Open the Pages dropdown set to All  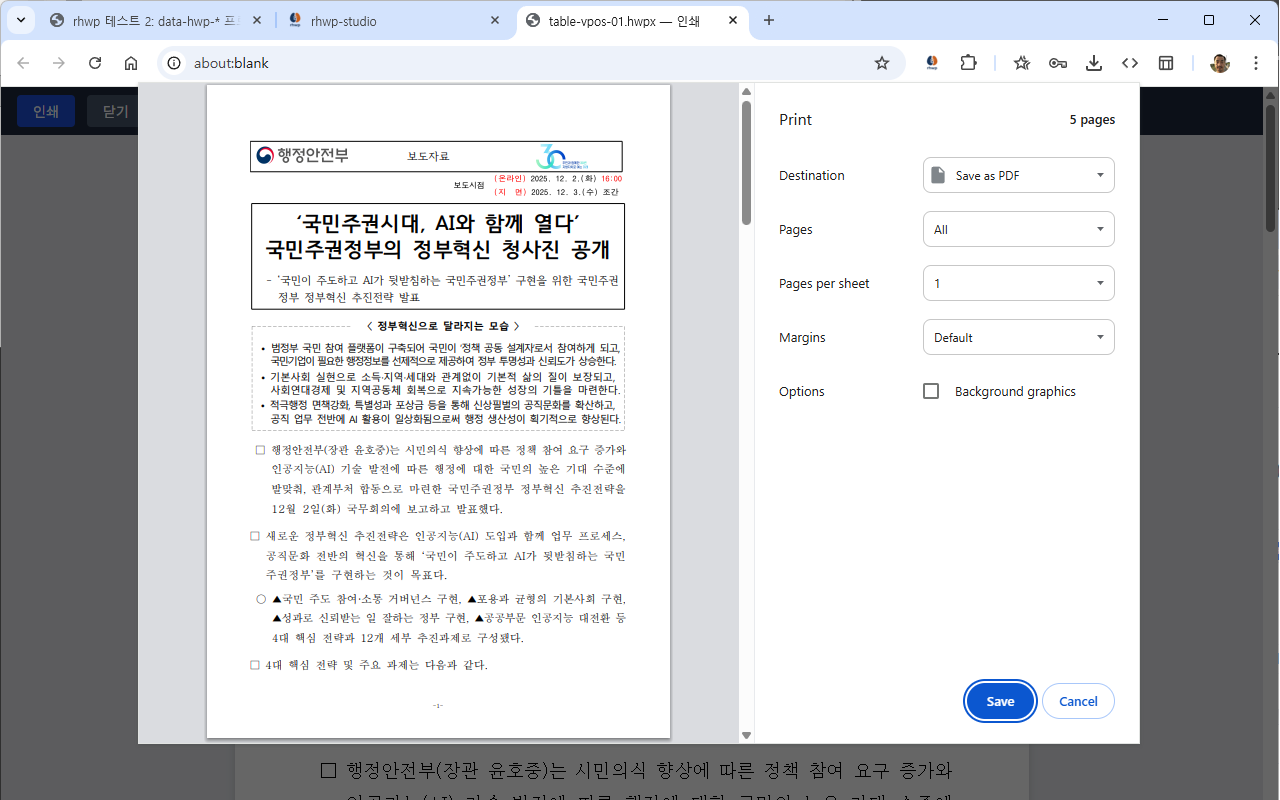(x=1018, y=229)
